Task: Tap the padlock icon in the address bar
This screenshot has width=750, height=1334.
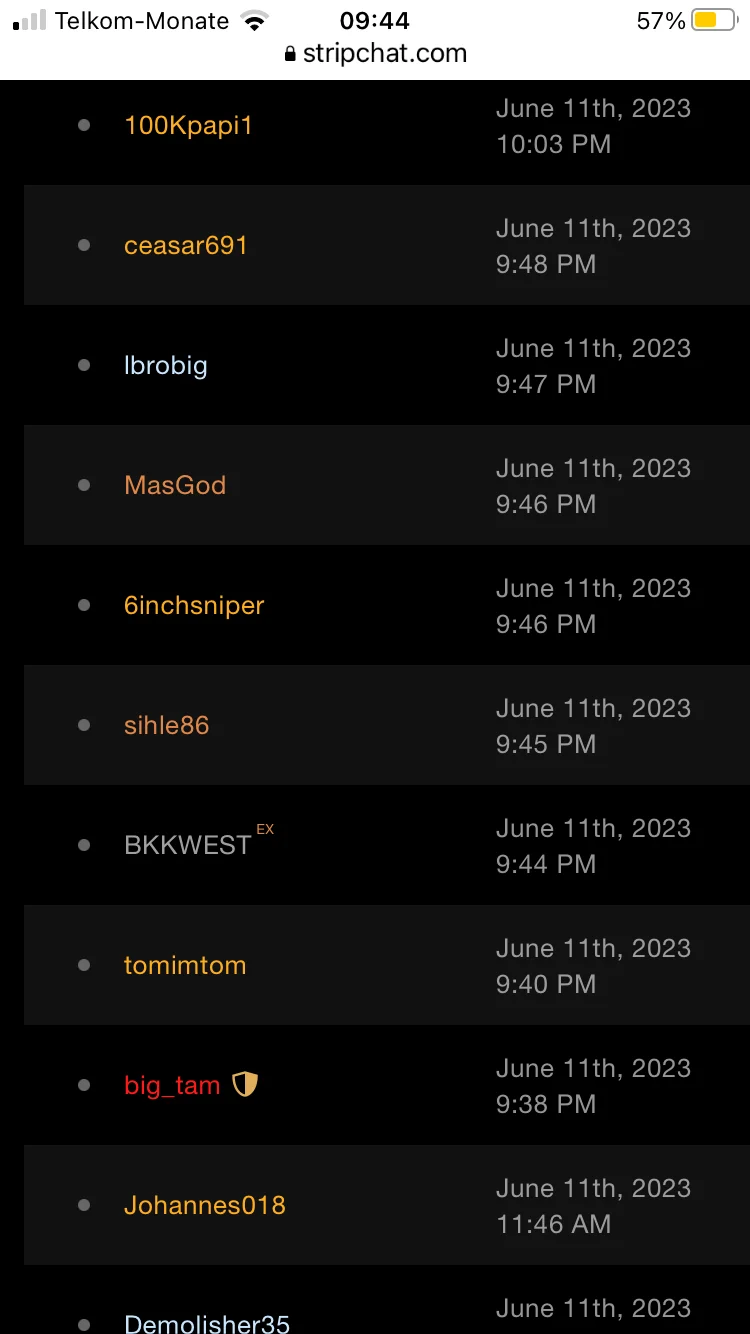Action: click(291, 54)
